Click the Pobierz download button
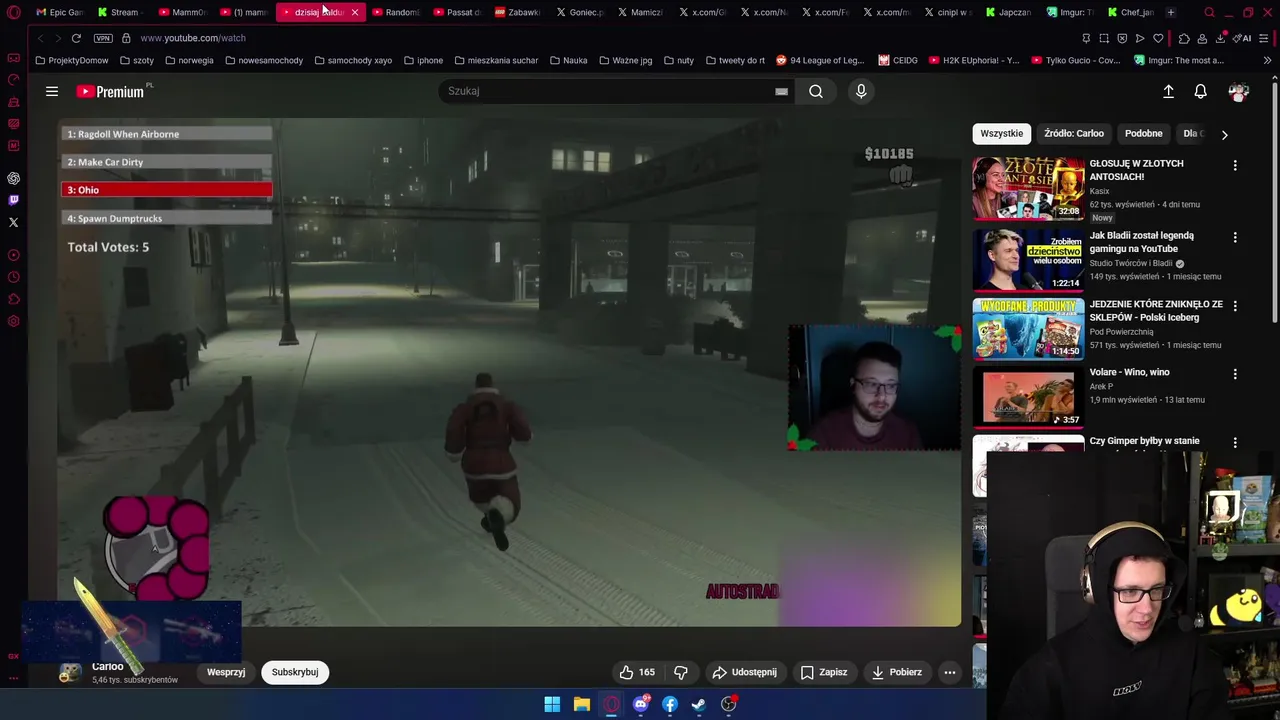The height and width of the screenshot is (720, 1280). pos(897,672)
